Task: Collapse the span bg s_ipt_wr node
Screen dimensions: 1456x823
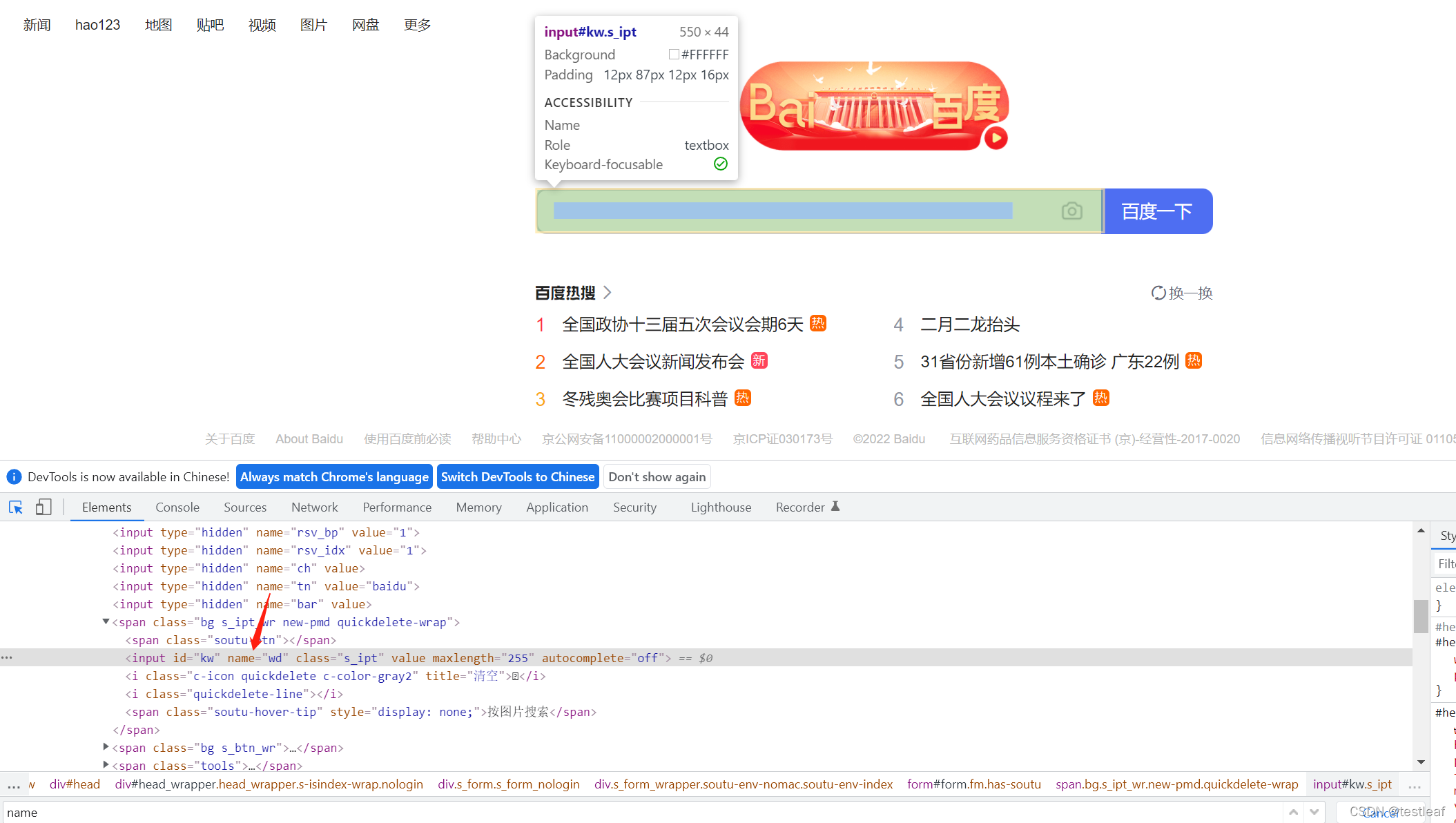Action: tap(106, 622)
